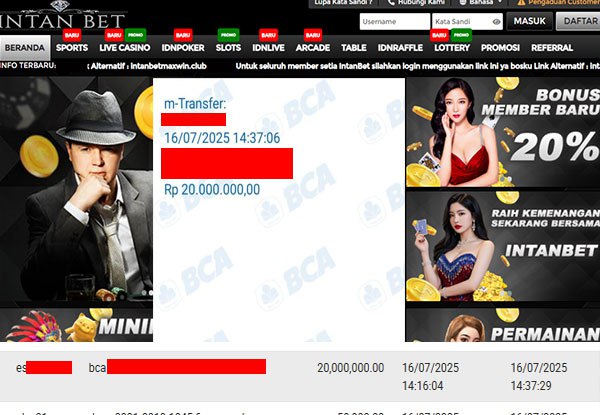Open the Lupa Kata Sandi link
Image resolution: width=600 pixels, height=415 pixels.
point(343,2)
